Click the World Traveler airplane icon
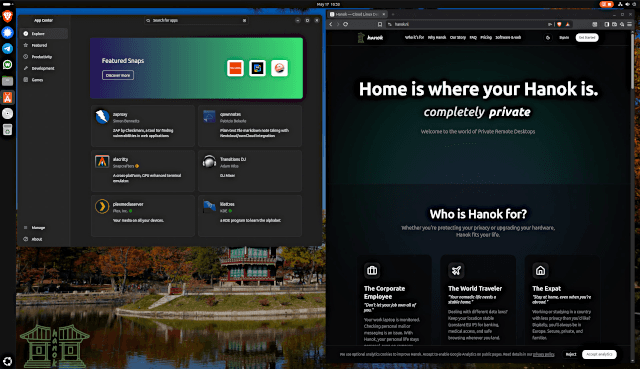Viewport: 640px width, 369px height. (x=456, y=270)
